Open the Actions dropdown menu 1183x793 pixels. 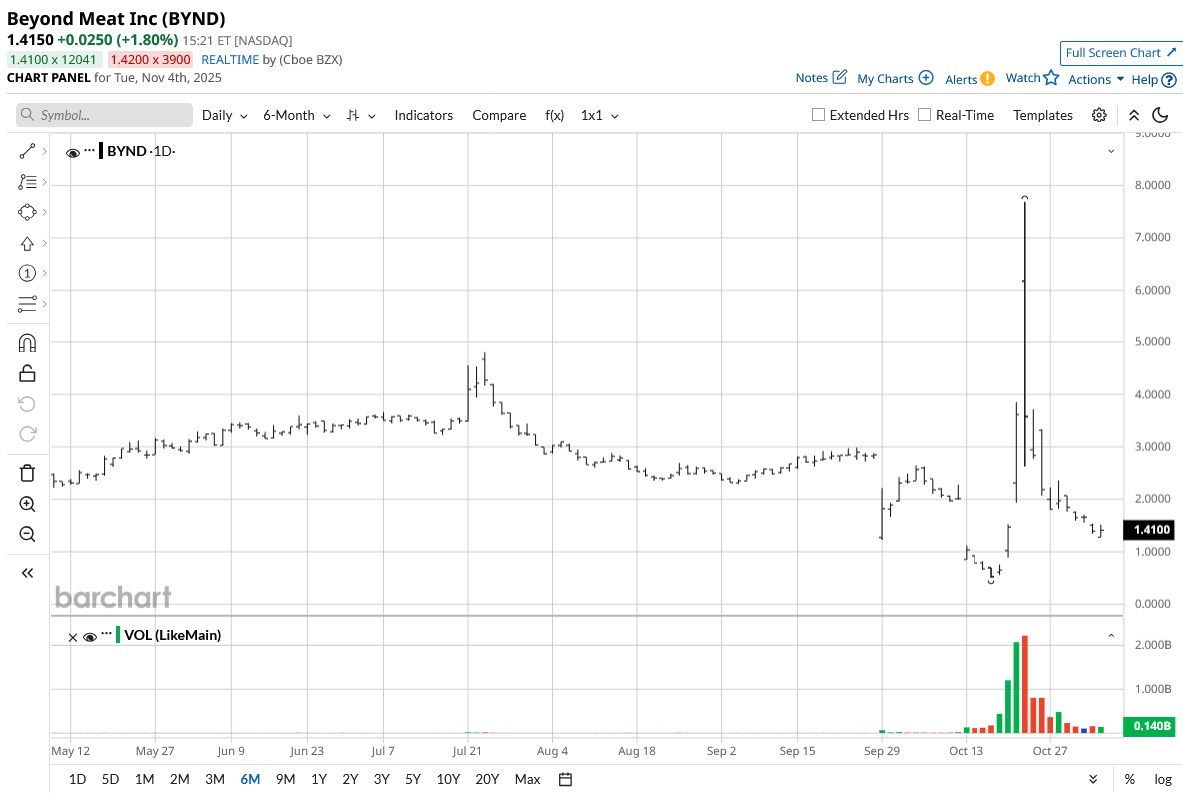1095,79
